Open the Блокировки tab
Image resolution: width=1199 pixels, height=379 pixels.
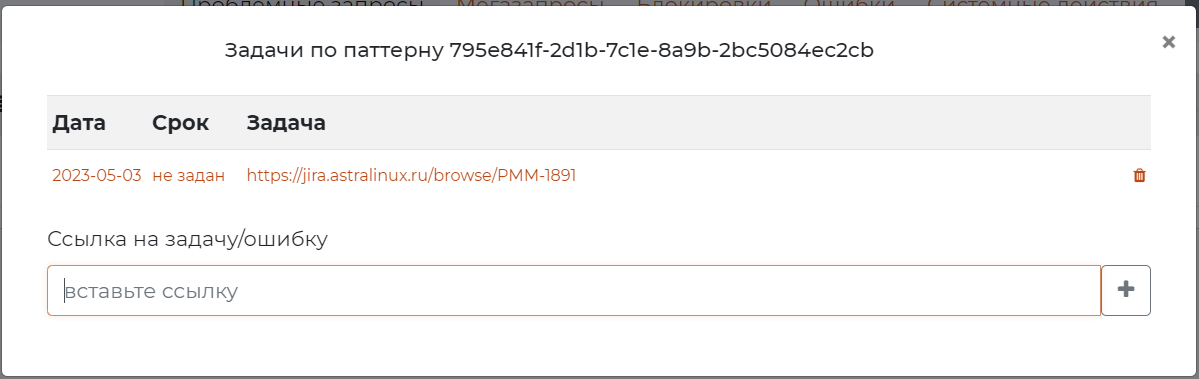click(x=703, y=3)
